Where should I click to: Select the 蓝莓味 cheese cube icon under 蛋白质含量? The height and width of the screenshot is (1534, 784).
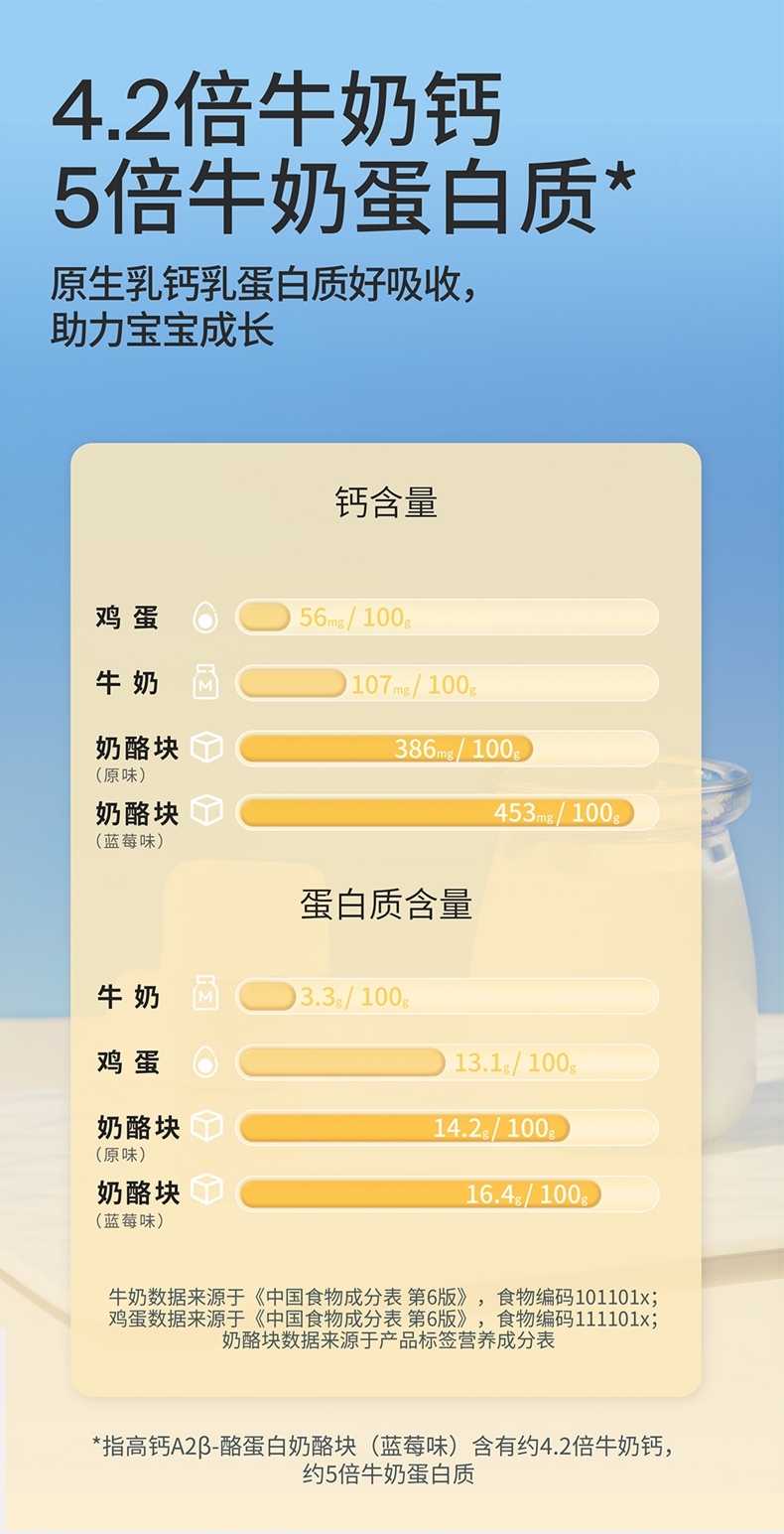(x=206, y=1189)
